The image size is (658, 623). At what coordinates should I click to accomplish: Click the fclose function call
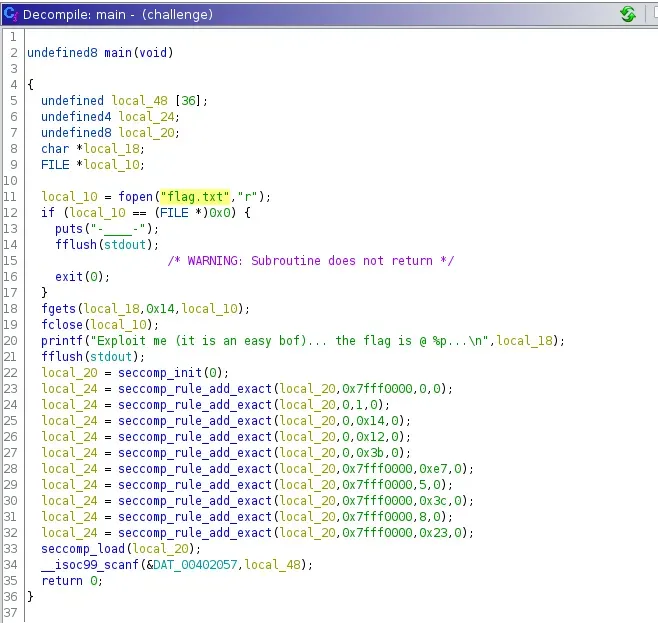(x=62, y=324)
